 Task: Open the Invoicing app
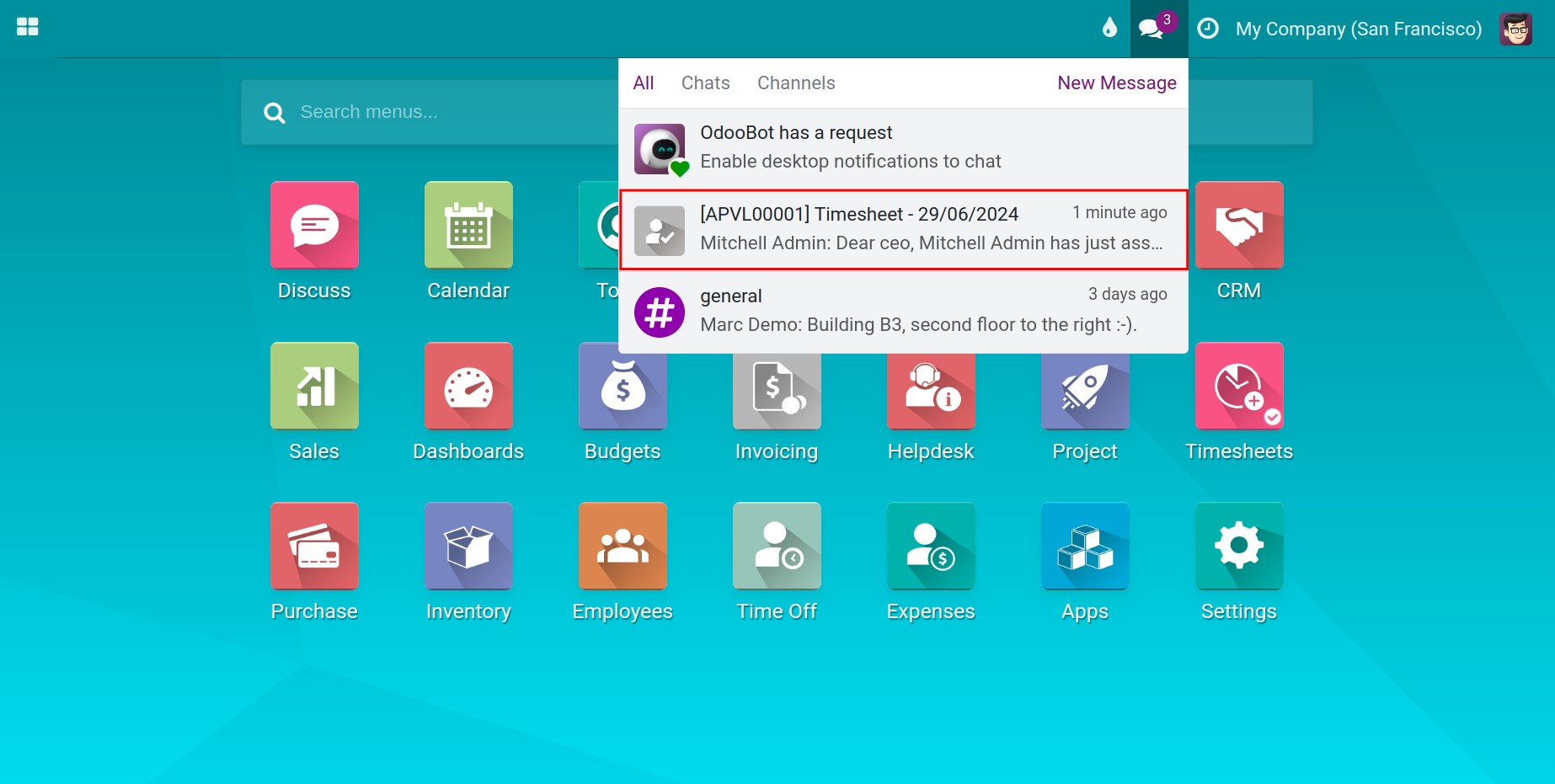click(x=777, y=392)
